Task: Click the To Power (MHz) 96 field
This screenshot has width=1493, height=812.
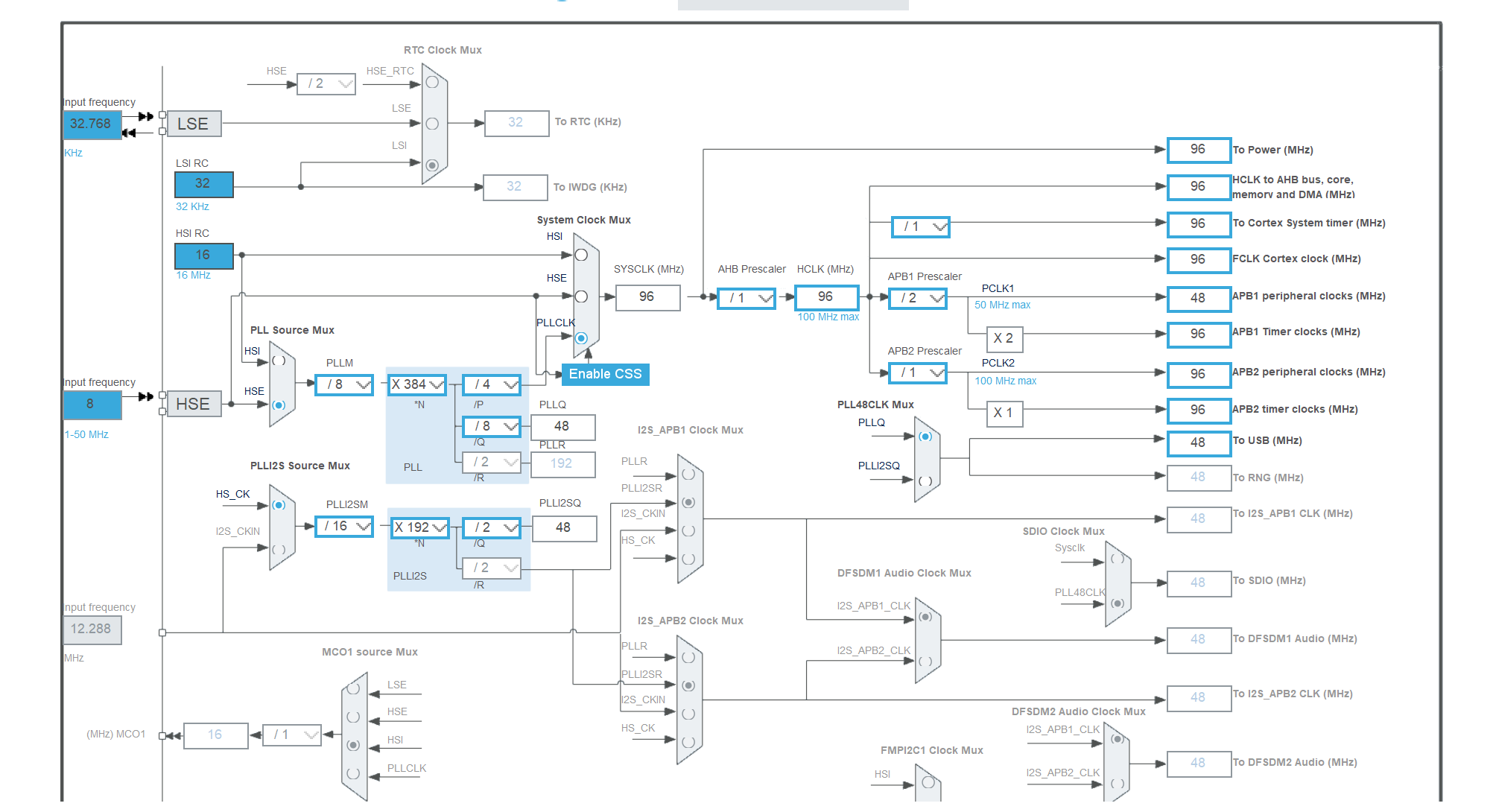Action: coord(1199,150)
